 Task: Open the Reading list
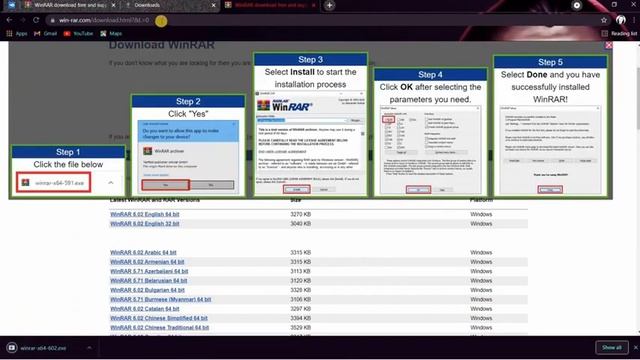point(619,33)
